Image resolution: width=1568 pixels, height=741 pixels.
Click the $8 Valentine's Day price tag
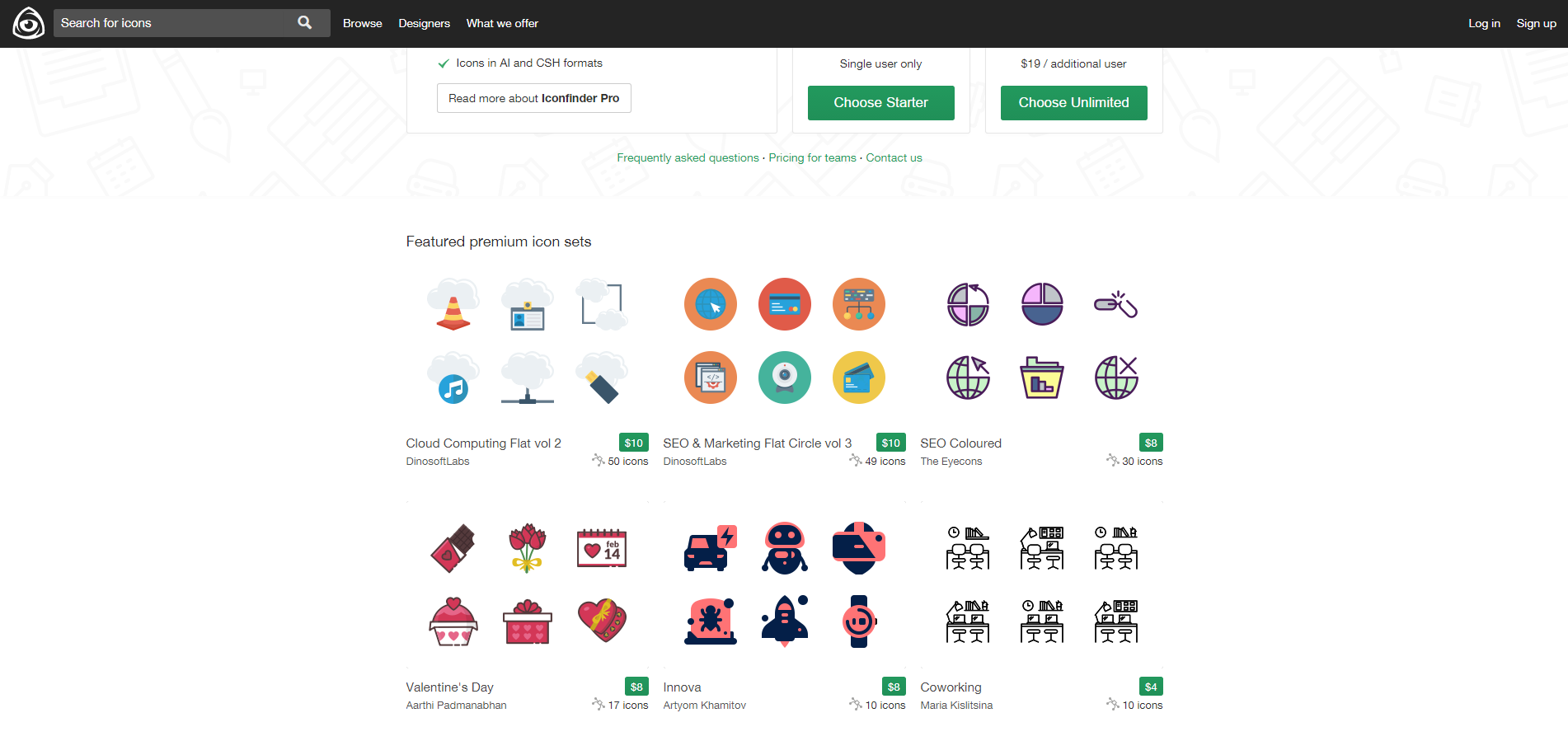tap(636, 687)
